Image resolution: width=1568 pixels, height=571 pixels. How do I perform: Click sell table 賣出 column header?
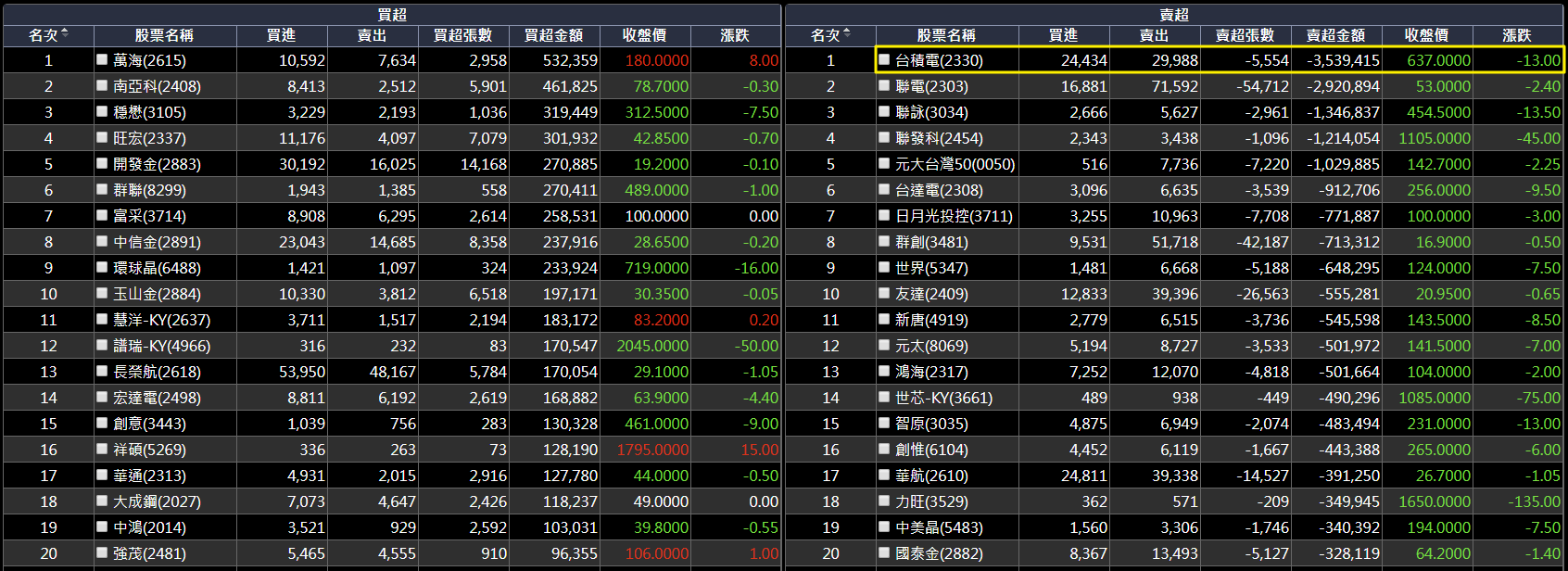1155,35
